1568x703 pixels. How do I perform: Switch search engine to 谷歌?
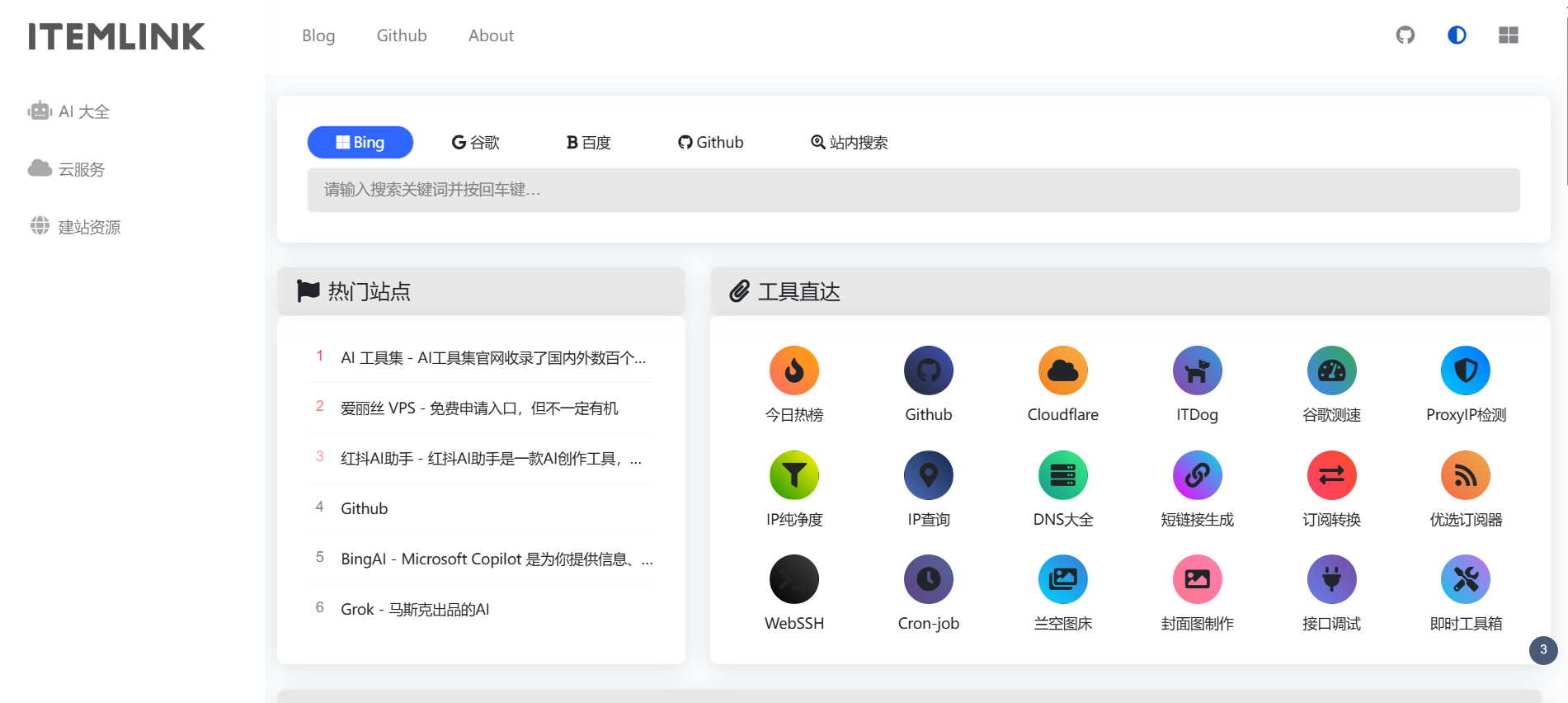[x=476, y=142]
